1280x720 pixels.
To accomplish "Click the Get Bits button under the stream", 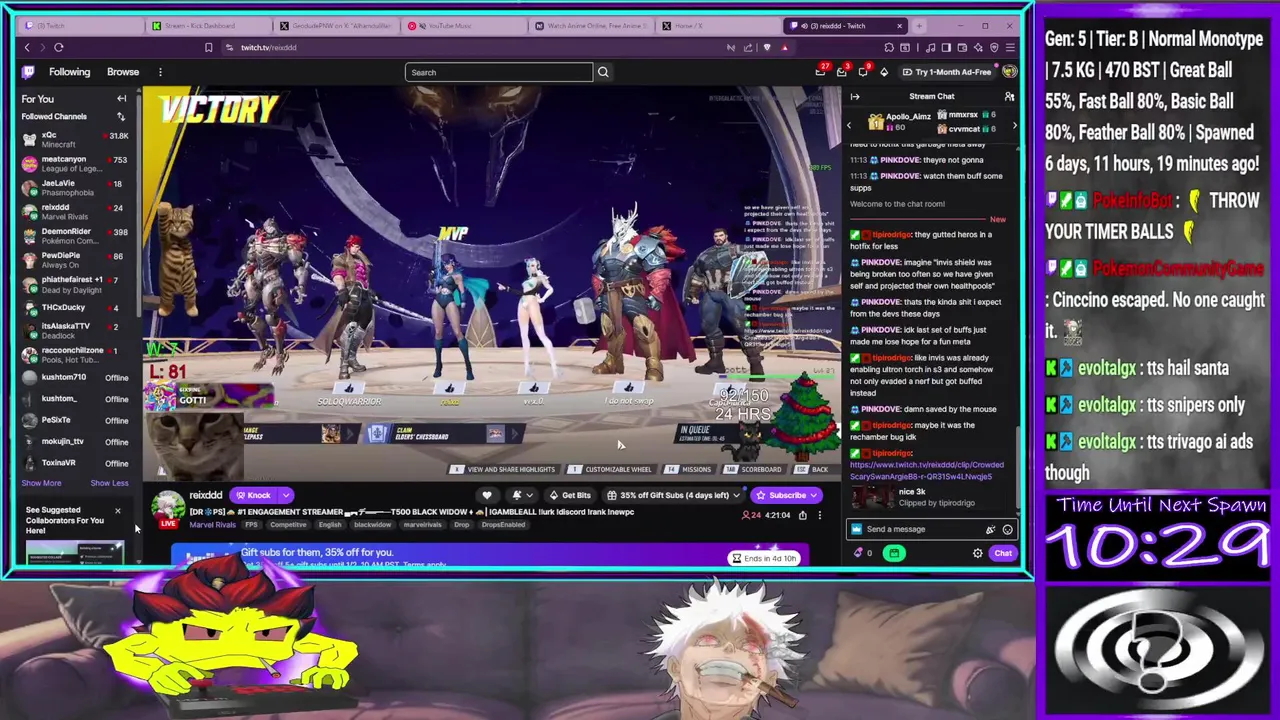I will click(x=570, y=495).
